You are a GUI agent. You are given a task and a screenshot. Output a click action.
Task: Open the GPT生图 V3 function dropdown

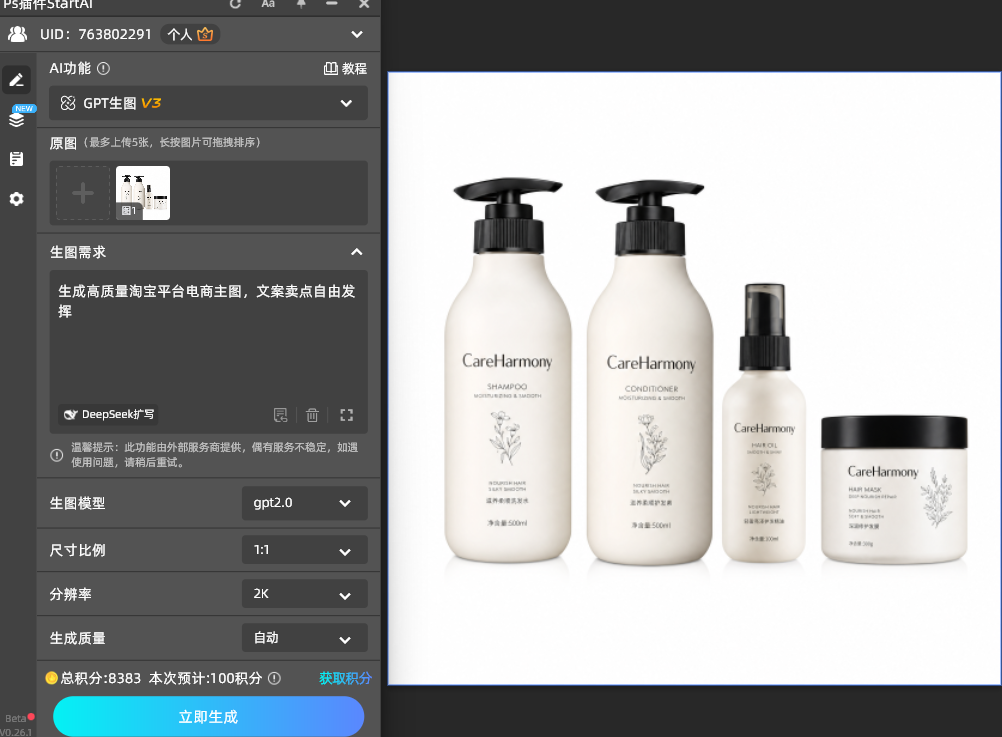pyautogui.click(x=208, y=103)
